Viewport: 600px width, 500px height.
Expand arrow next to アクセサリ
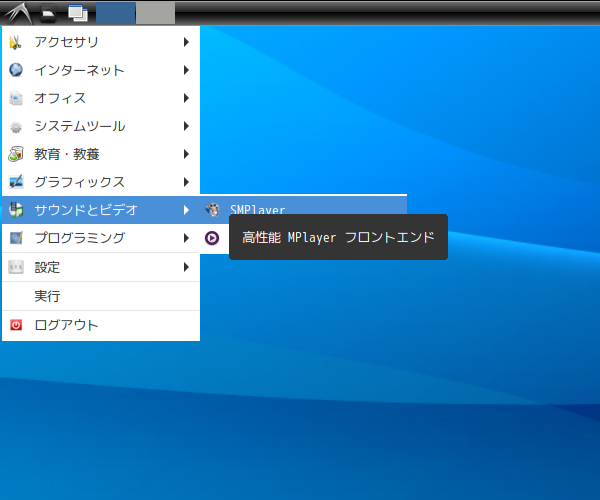186,42
